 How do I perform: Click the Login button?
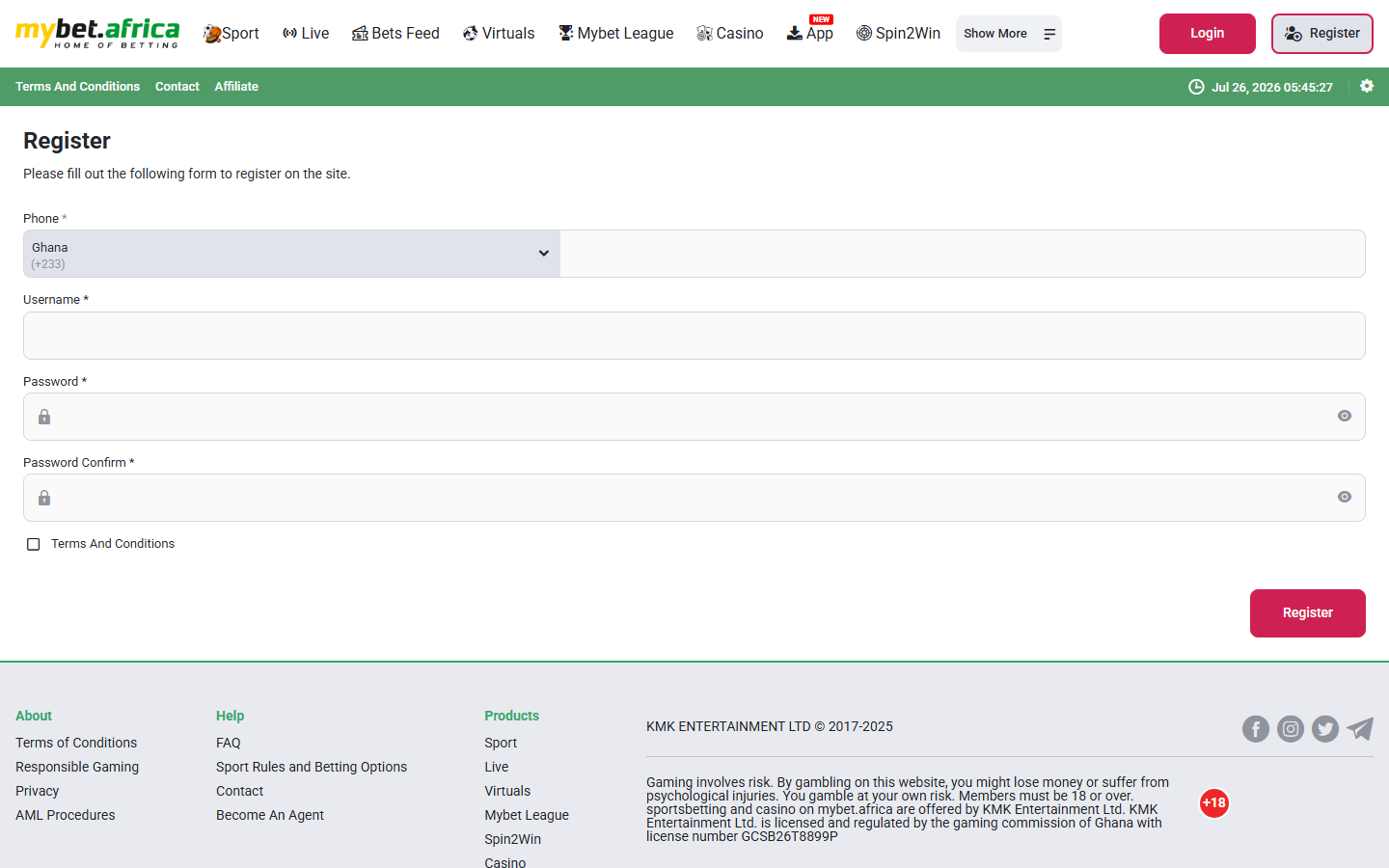click(1208, 34)
